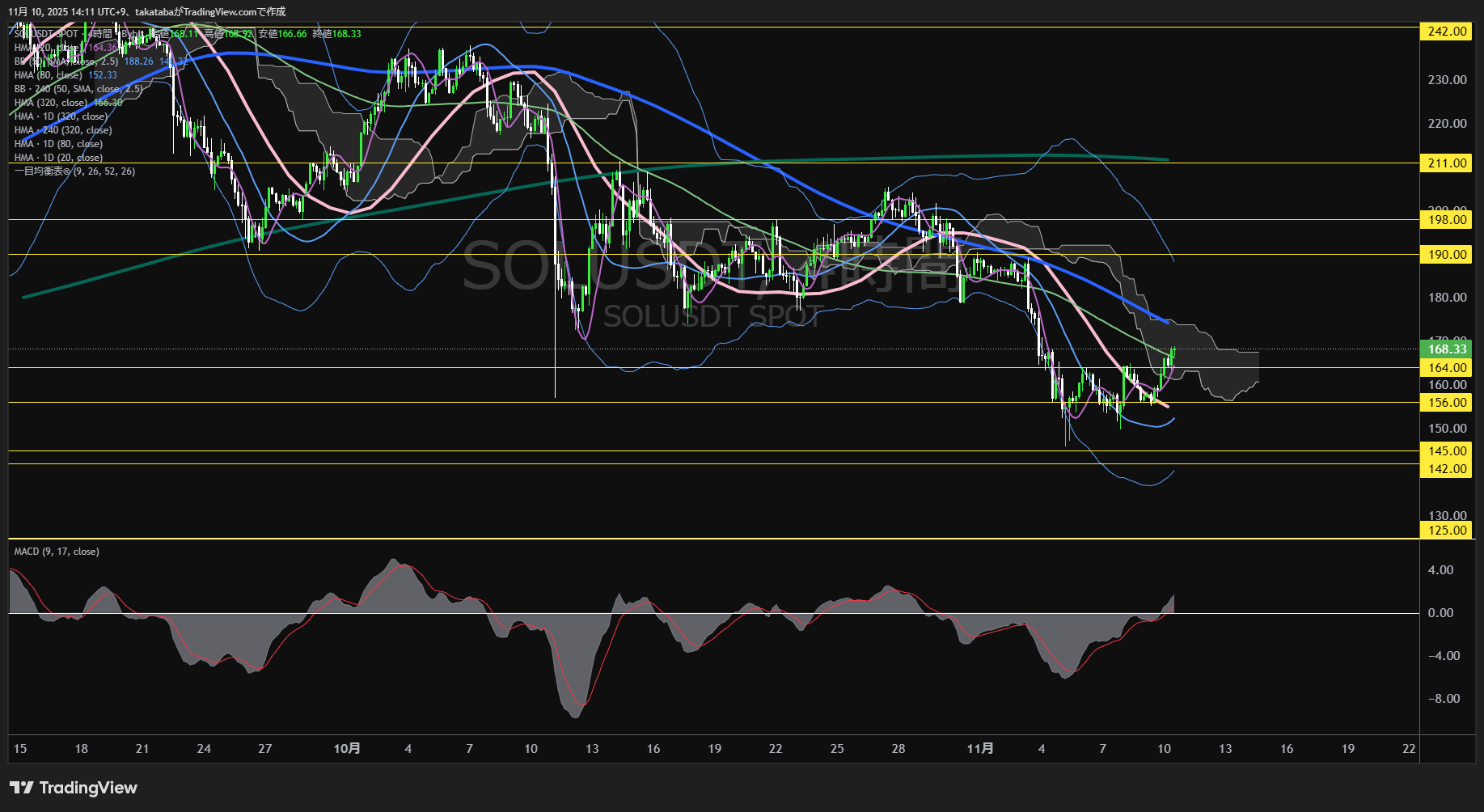Select the MACD (9, 17, close) indicator label

pos(57,552)
